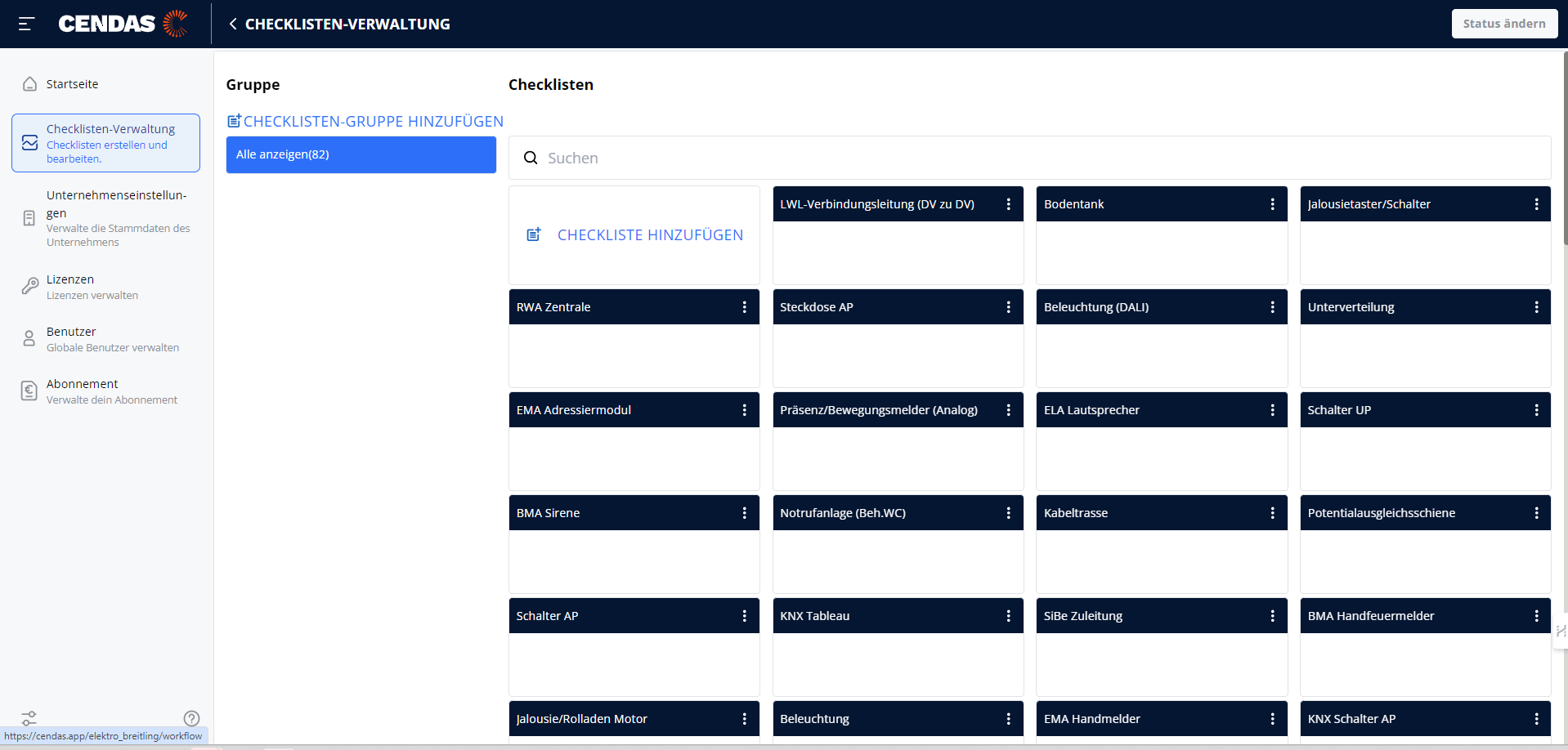Open Unternehmenseinstellungen in sidebar
The width and height of the screenshot is (1568, 750).
pos(105,217)
